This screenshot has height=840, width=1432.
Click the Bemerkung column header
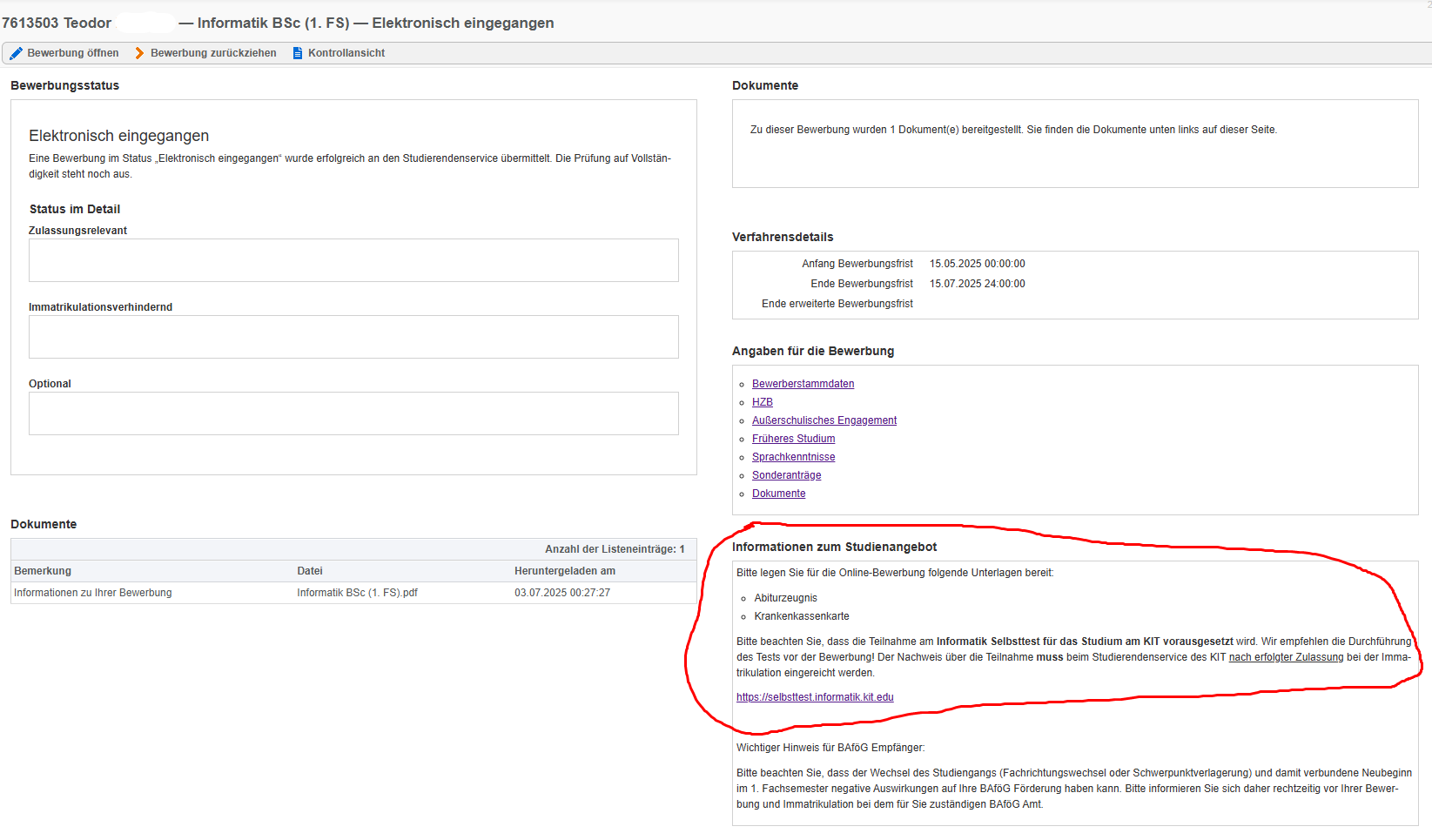[x=43, y=571]
